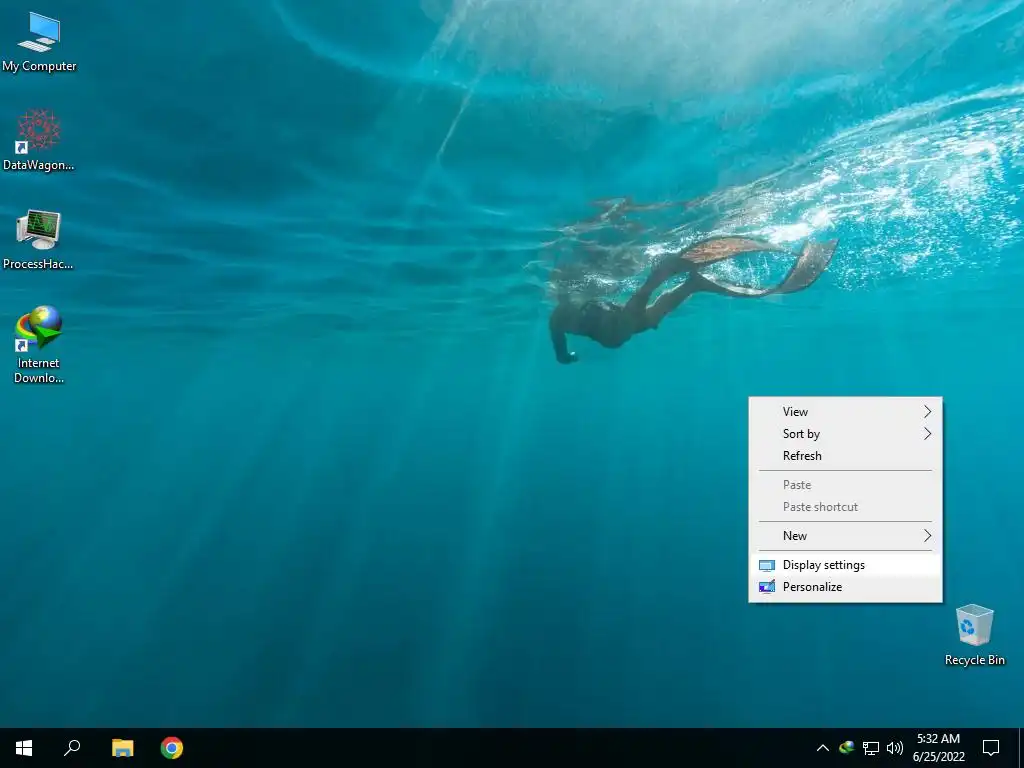Screen dimensions: 1024x768
Task: Select the ProcessHacker desktop icon
Action: (x=39, y=239)
